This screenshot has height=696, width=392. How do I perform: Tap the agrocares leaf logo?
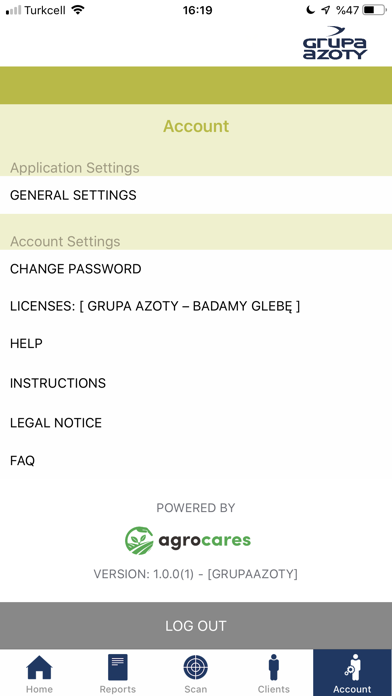pyautogui.click(x=139, y=541)
